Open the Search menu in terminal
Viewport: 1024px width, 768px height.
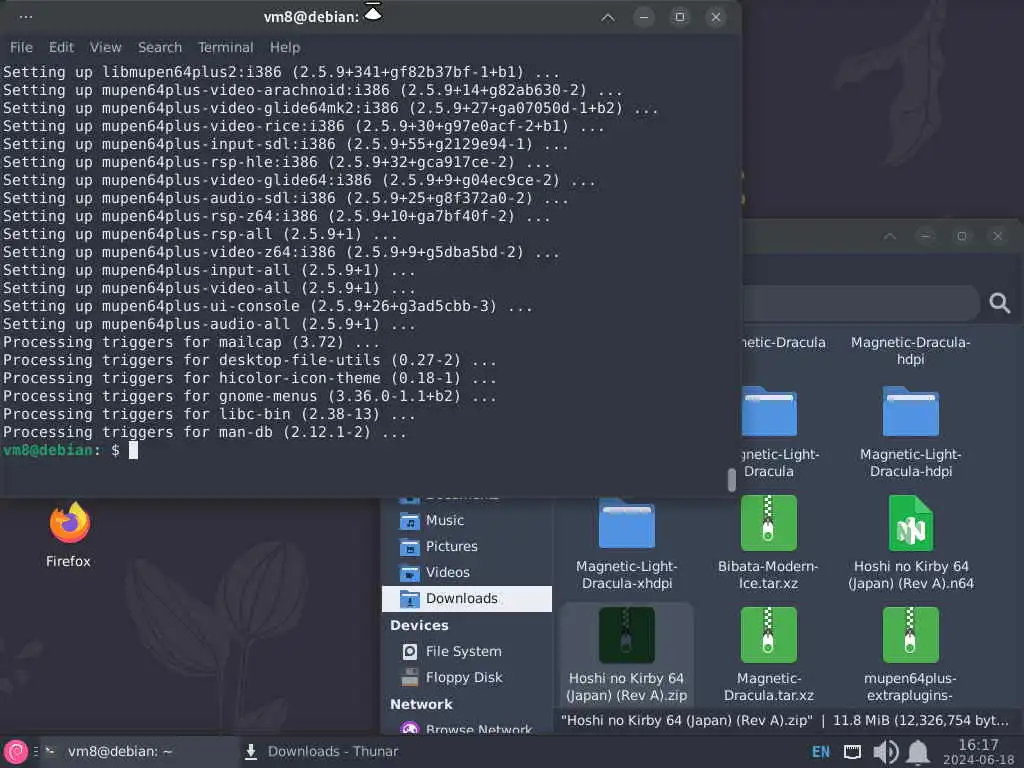(x=159, y=47)
